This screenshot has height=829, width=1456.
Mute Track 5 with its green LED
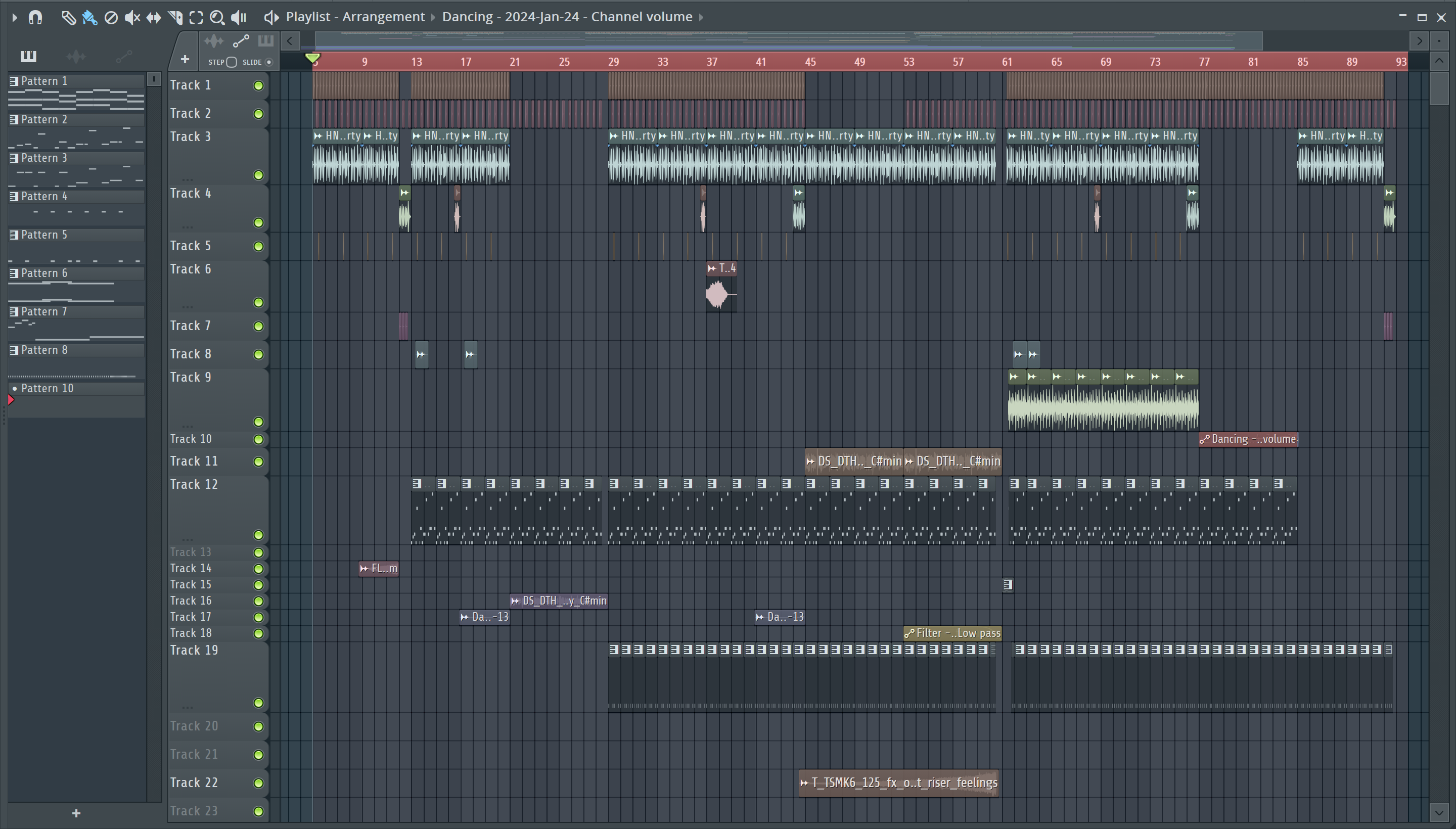point(258,247)
